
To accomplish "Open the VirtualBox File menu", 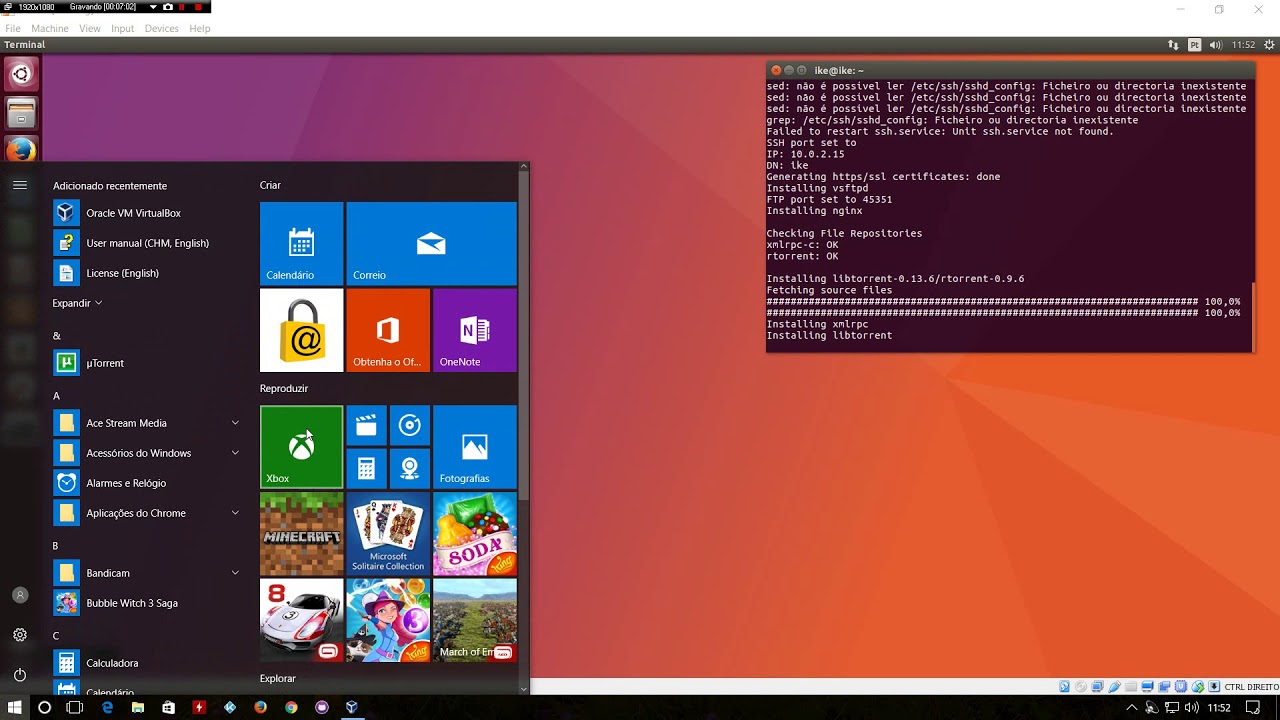I will pyautogui.click(x=13, y=28).
